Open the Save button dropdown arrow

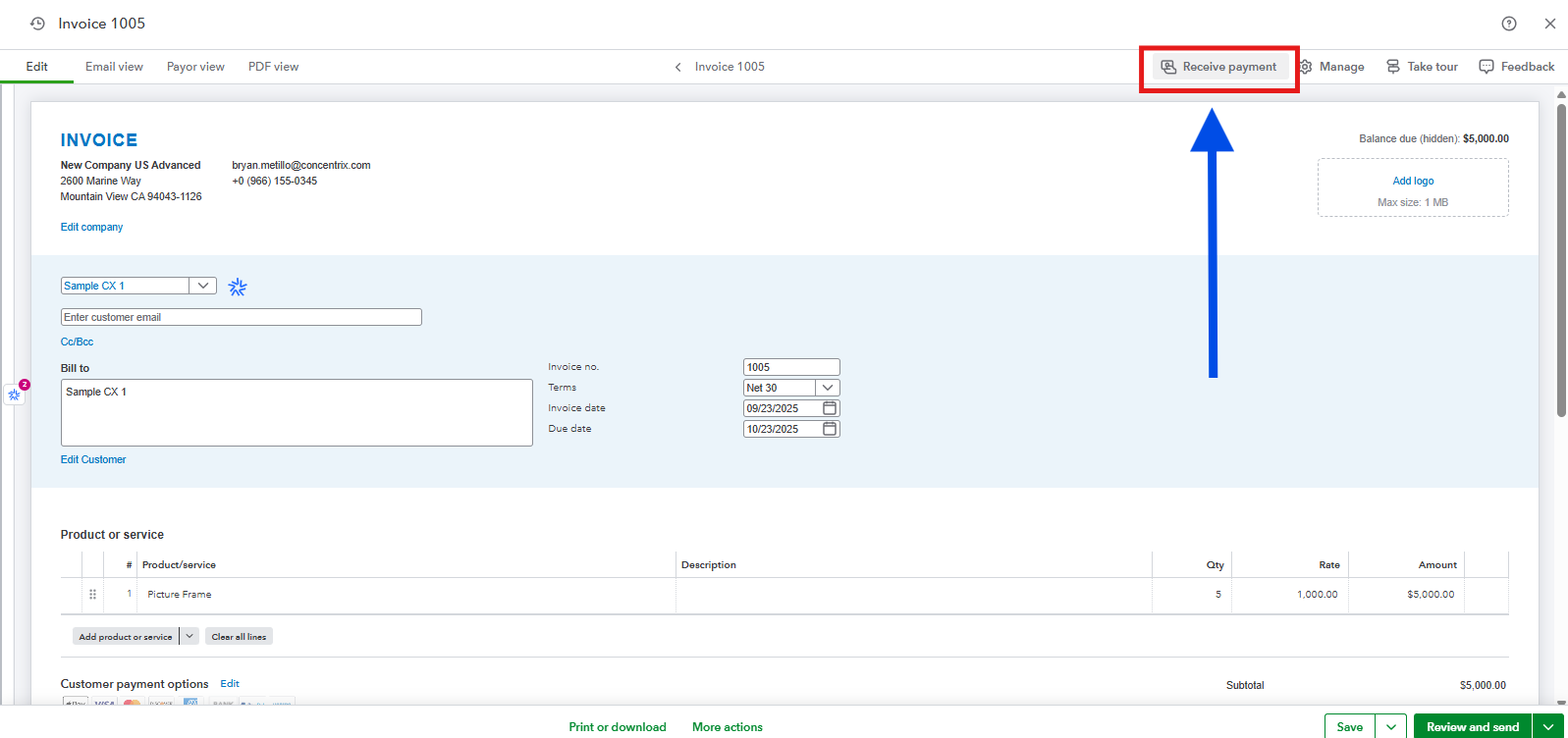[1390, 727]
